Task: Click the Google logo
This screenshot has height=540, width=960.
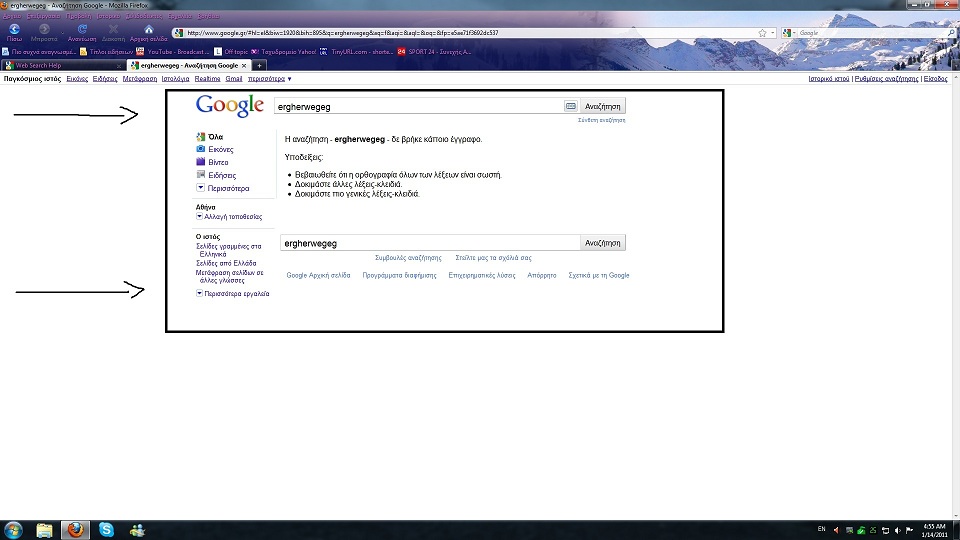Action: click(x=230, y=106)
